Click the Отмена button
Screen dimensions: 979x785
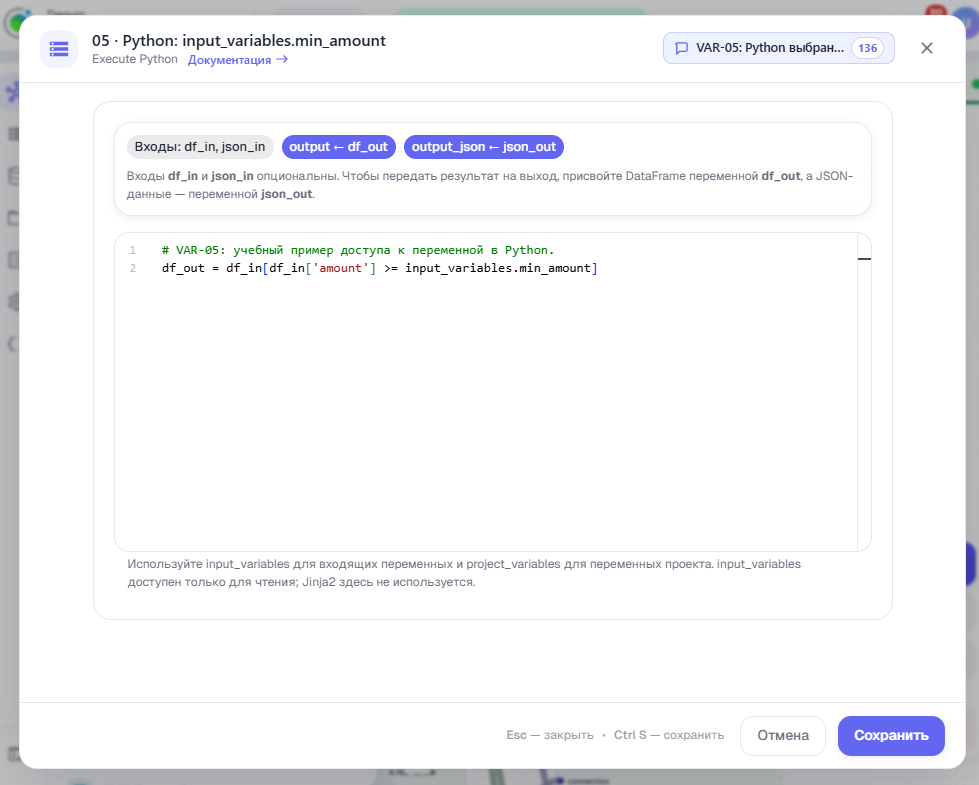783,736
